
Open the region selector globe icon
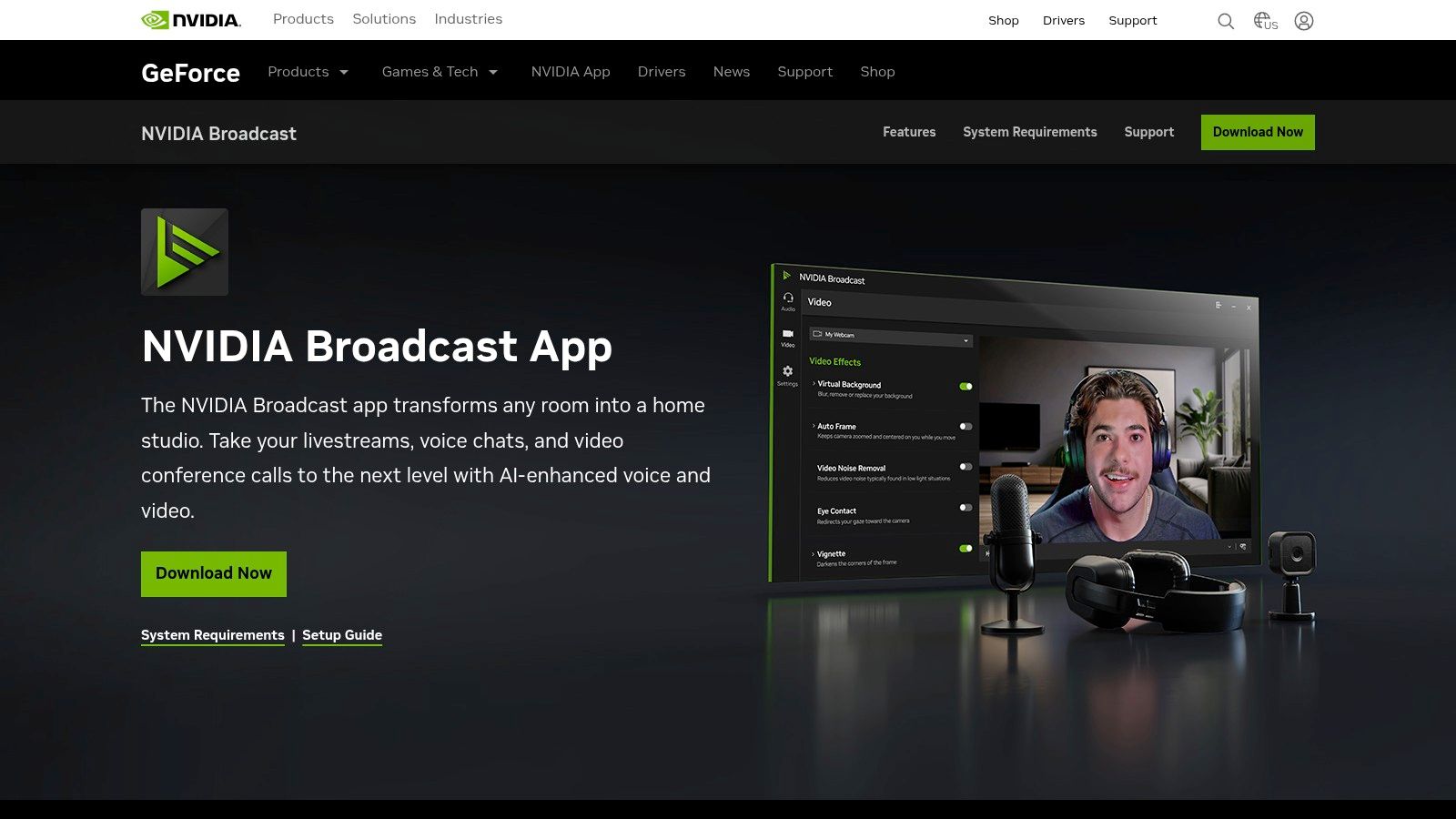click(1264, 20)
